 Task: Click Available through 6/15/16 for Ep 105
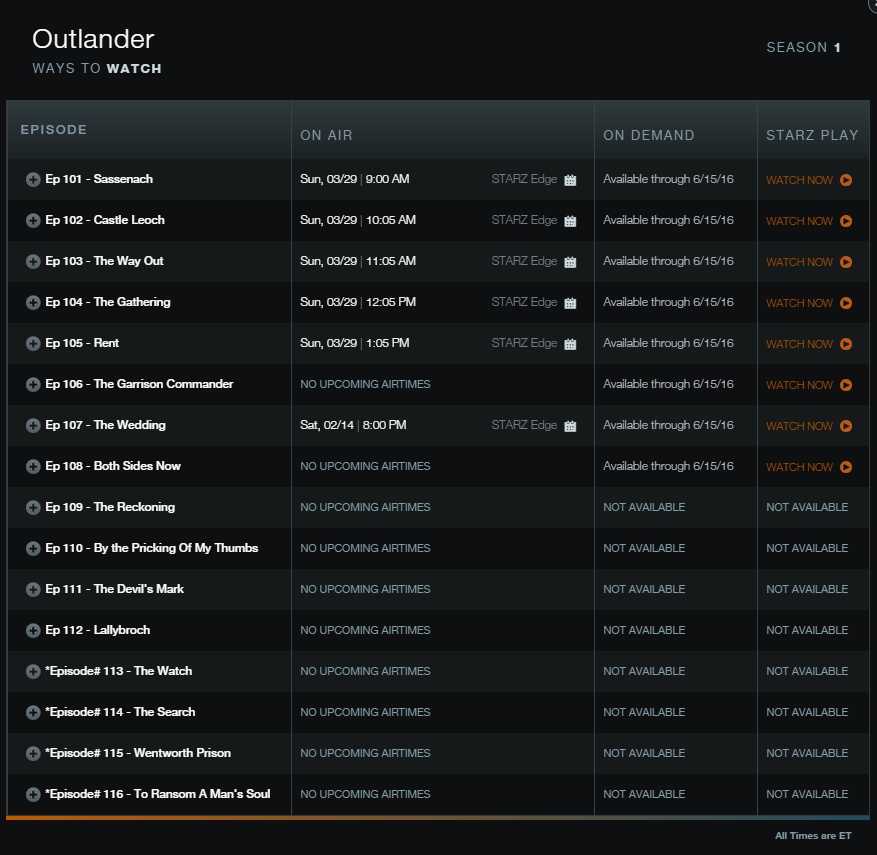pos(668,343)
